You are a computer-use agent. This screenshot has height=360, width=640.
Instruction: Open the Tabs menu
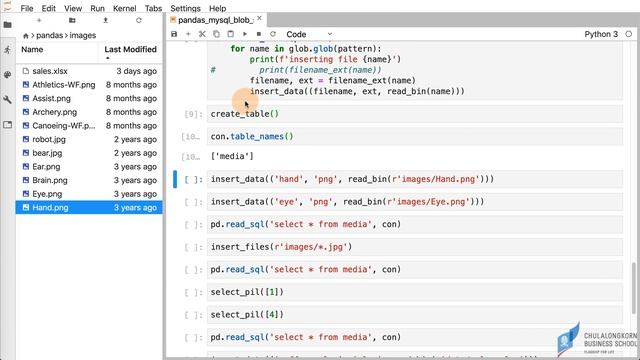pos(153,8)
